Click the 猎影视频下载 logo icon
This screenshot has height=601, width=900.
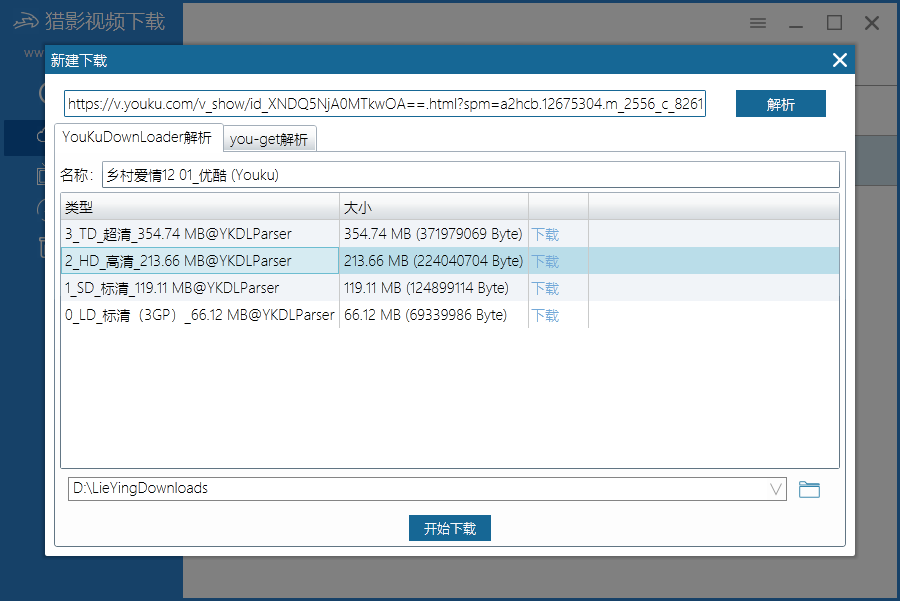pos(26,22)
